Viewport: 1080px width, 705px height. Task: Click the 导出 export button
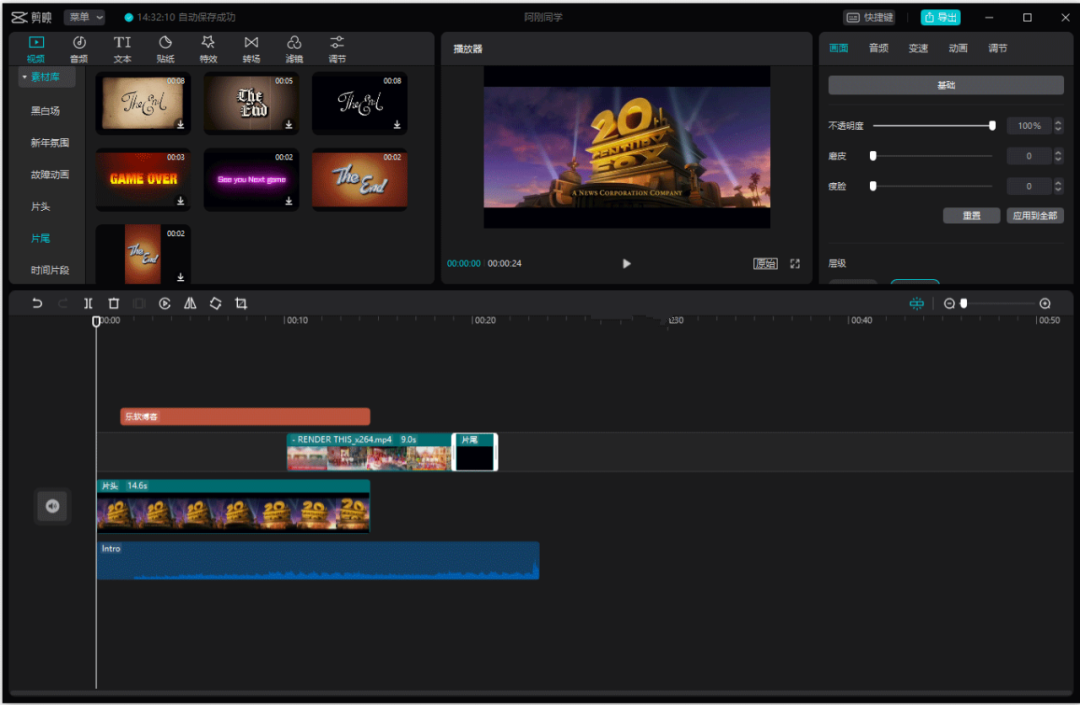tap(940, 17)
